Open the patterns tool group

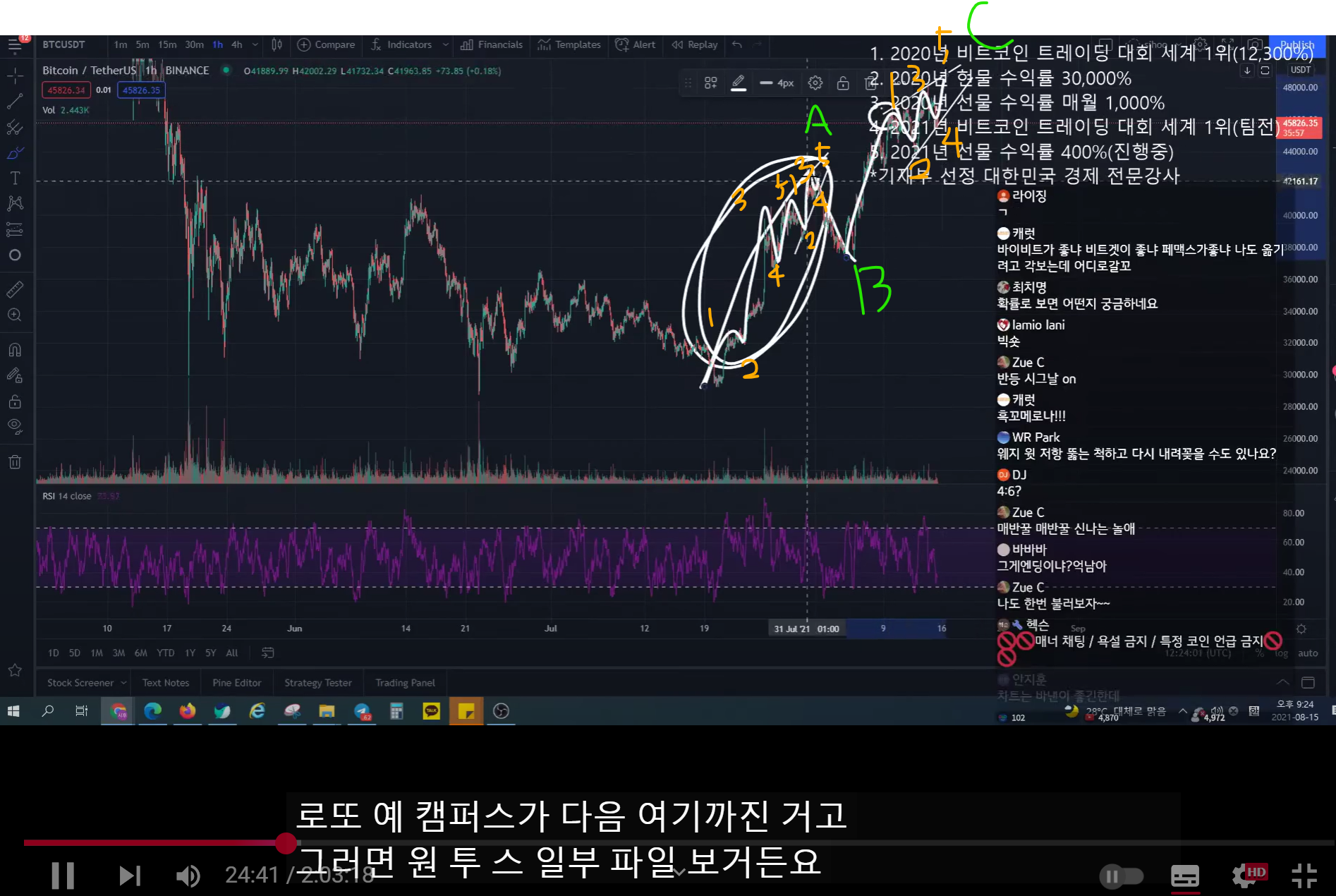pyautogui.click(x=15, y=204)
